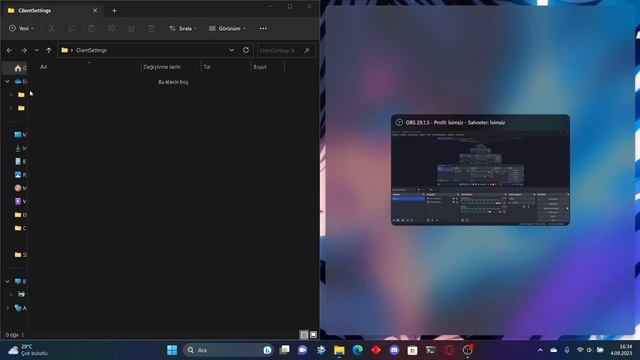Open Pictures in the sidebar

(18, 175)
